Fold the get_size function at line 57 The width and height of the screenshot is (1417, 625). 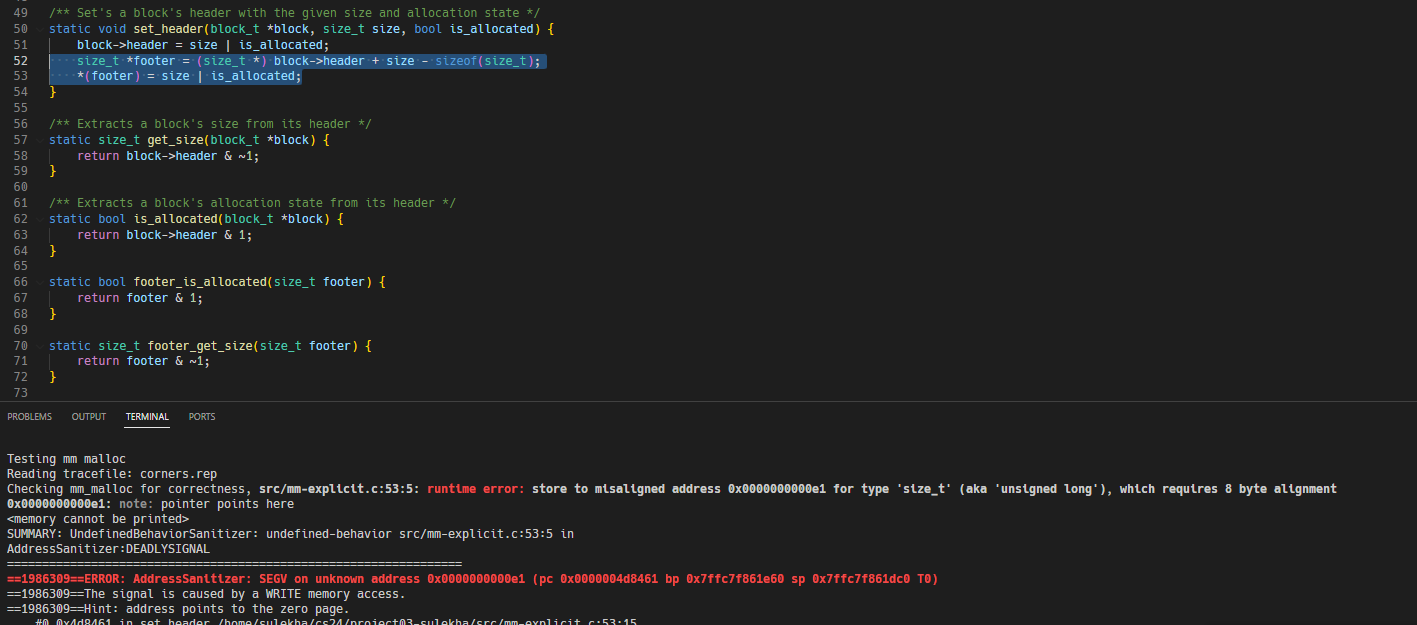38,140
